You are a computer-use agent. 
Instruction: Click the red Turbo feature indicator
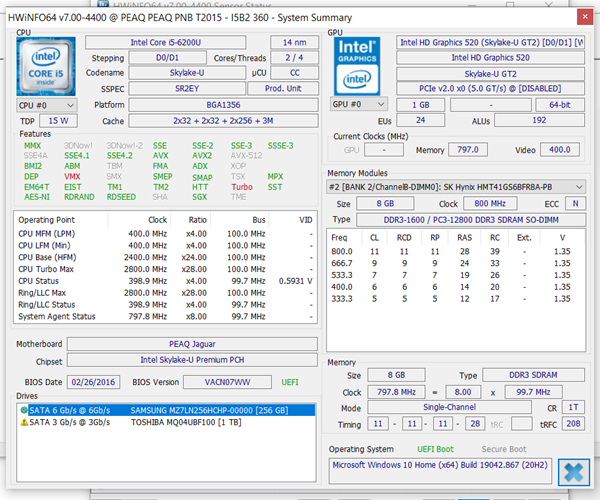[x=242, y=187]
